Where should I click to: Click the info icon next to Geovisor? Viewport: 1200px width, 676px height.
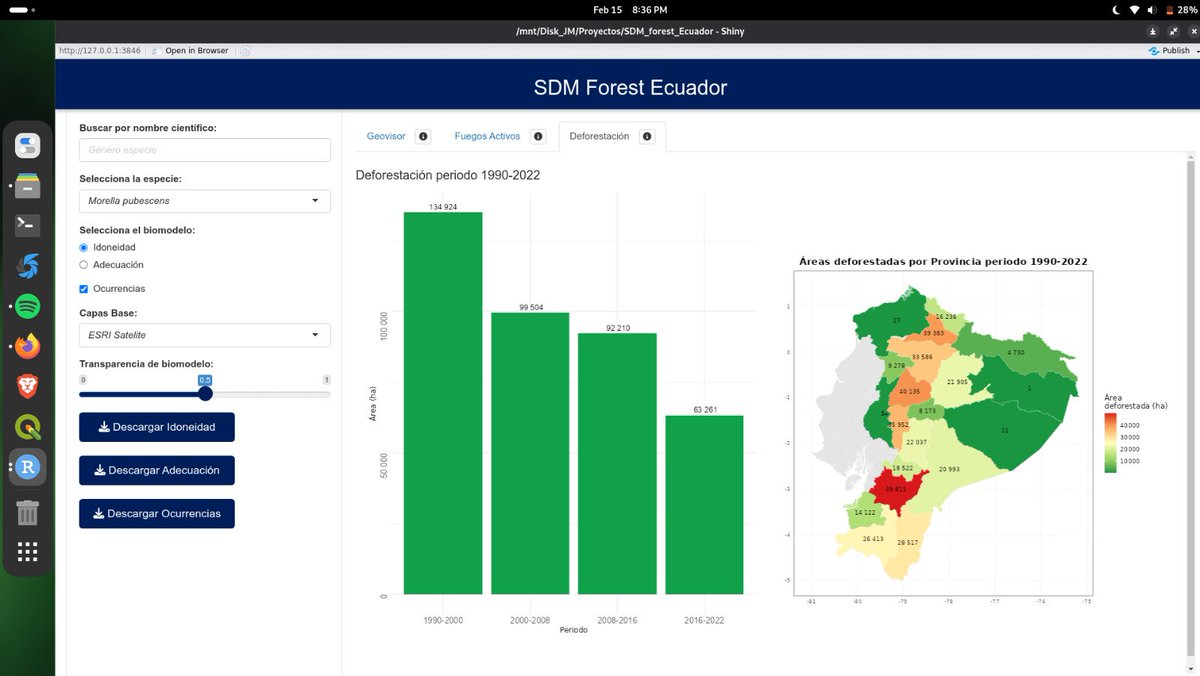(422, 136)
